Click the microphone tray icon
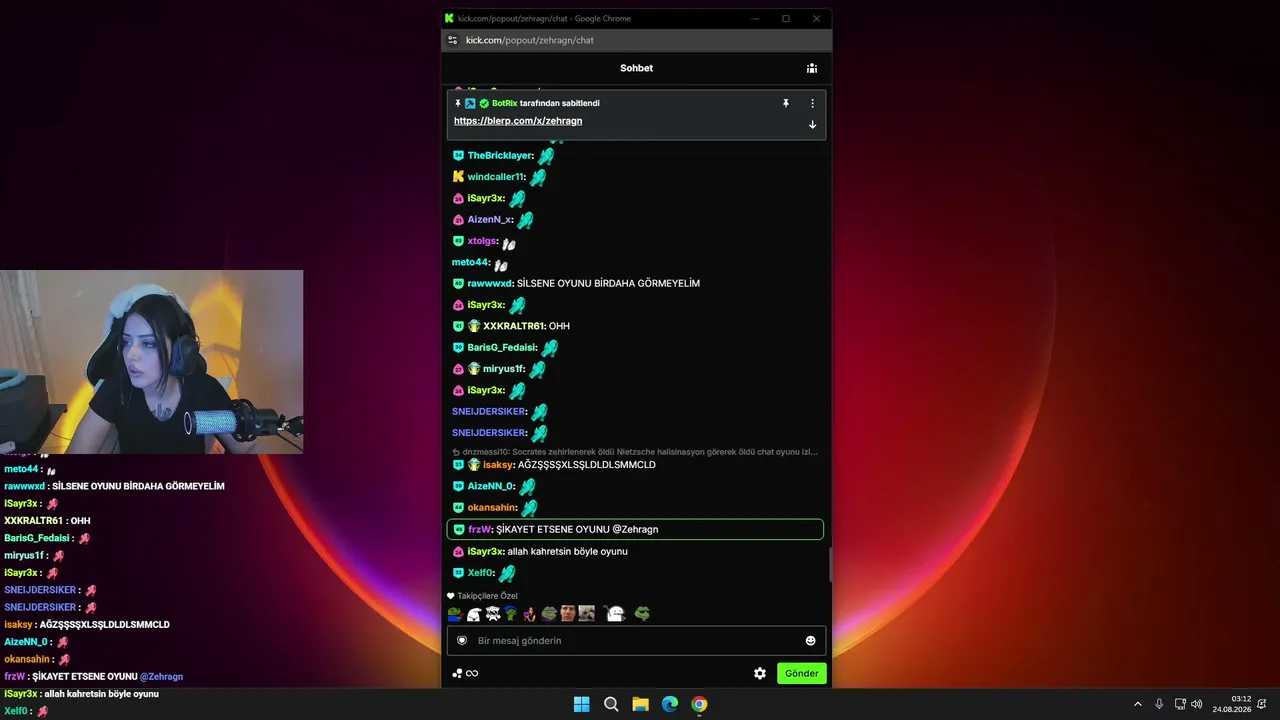1280x720 pixels. click(x=1159, y=704)
